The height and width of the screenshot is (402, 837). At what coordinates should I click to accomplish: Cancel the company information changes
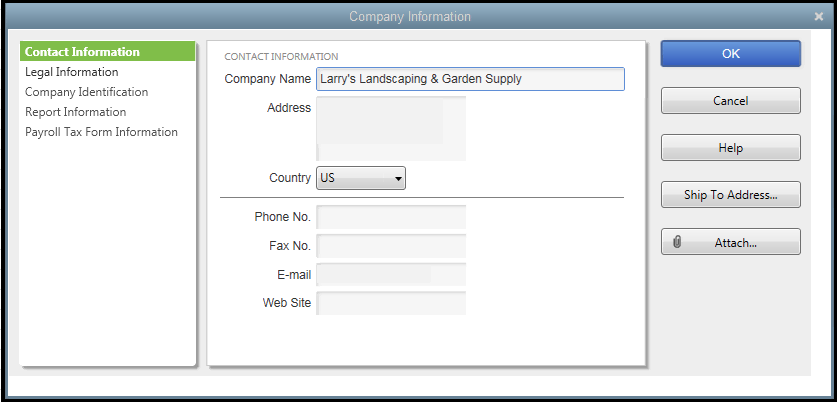(x=730, y=101)
